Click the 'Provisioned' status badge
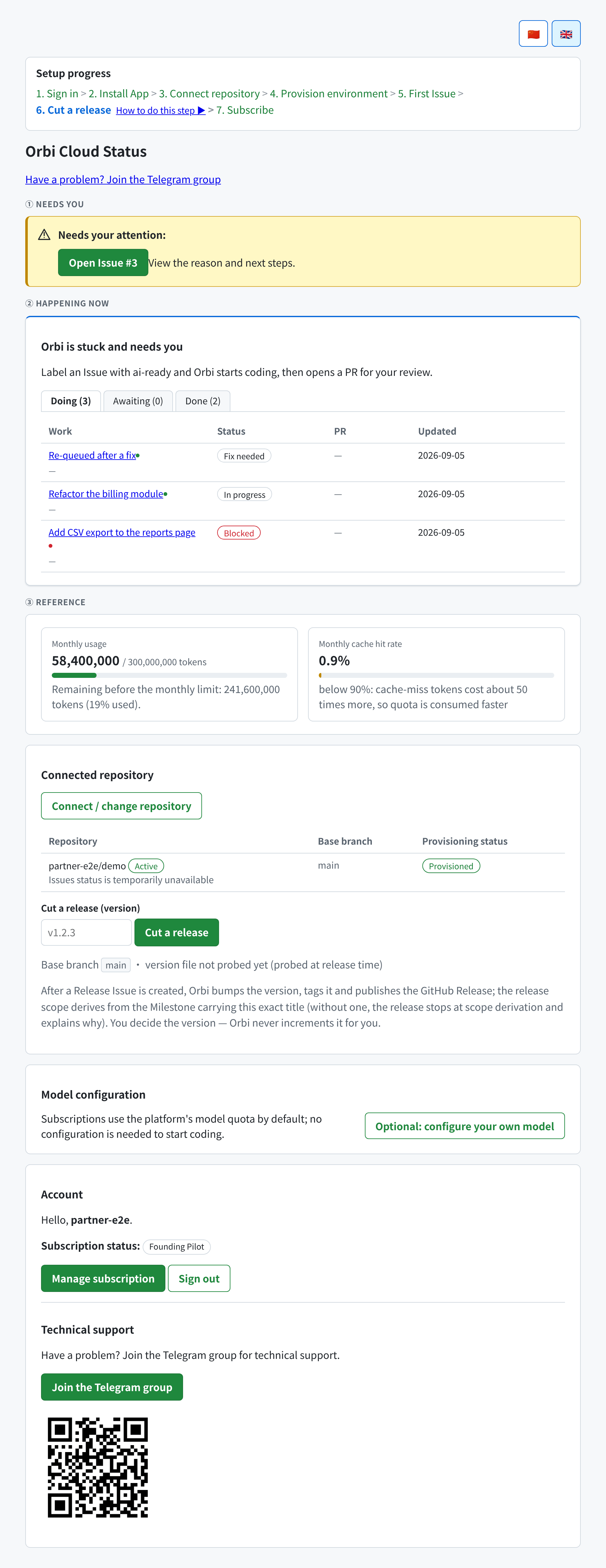This screenshot has width=606, height=1568. pyautogui.click(x=451, y=866)
